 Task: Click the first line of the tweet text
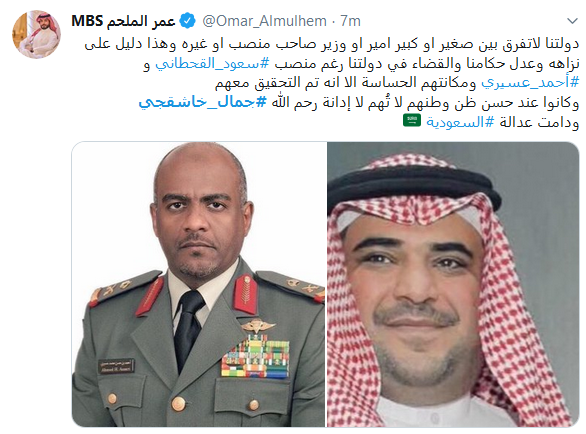(x=331, y=44)
